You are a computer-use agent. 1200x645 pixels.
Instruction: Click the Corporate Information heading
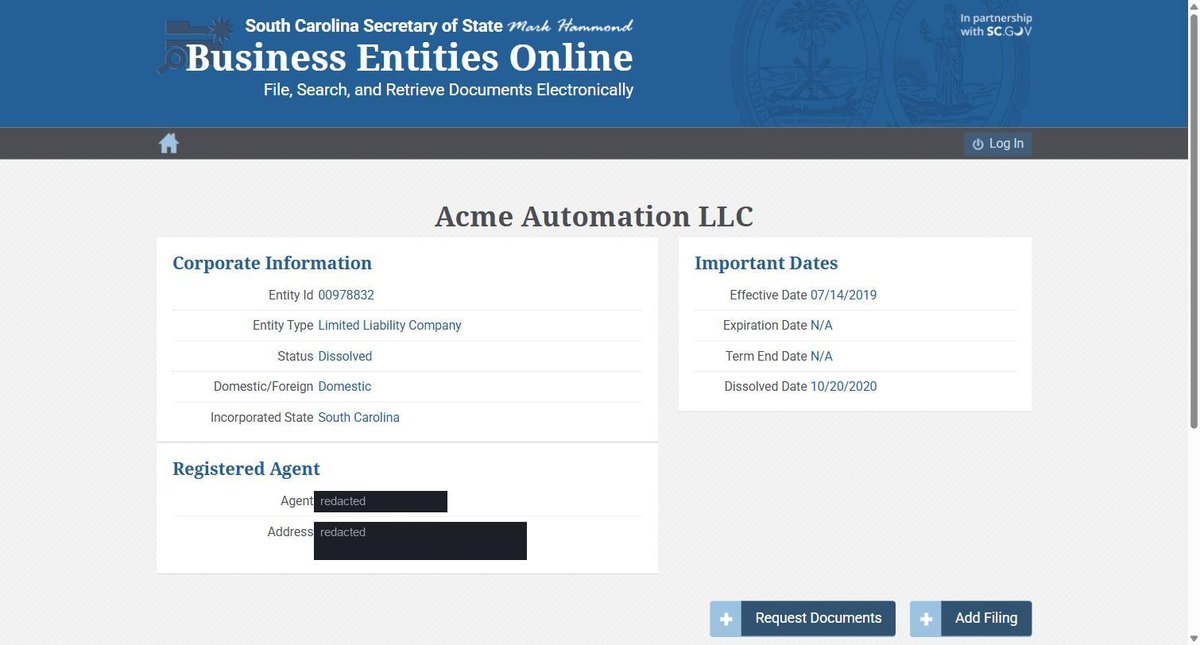pos(272,263)
